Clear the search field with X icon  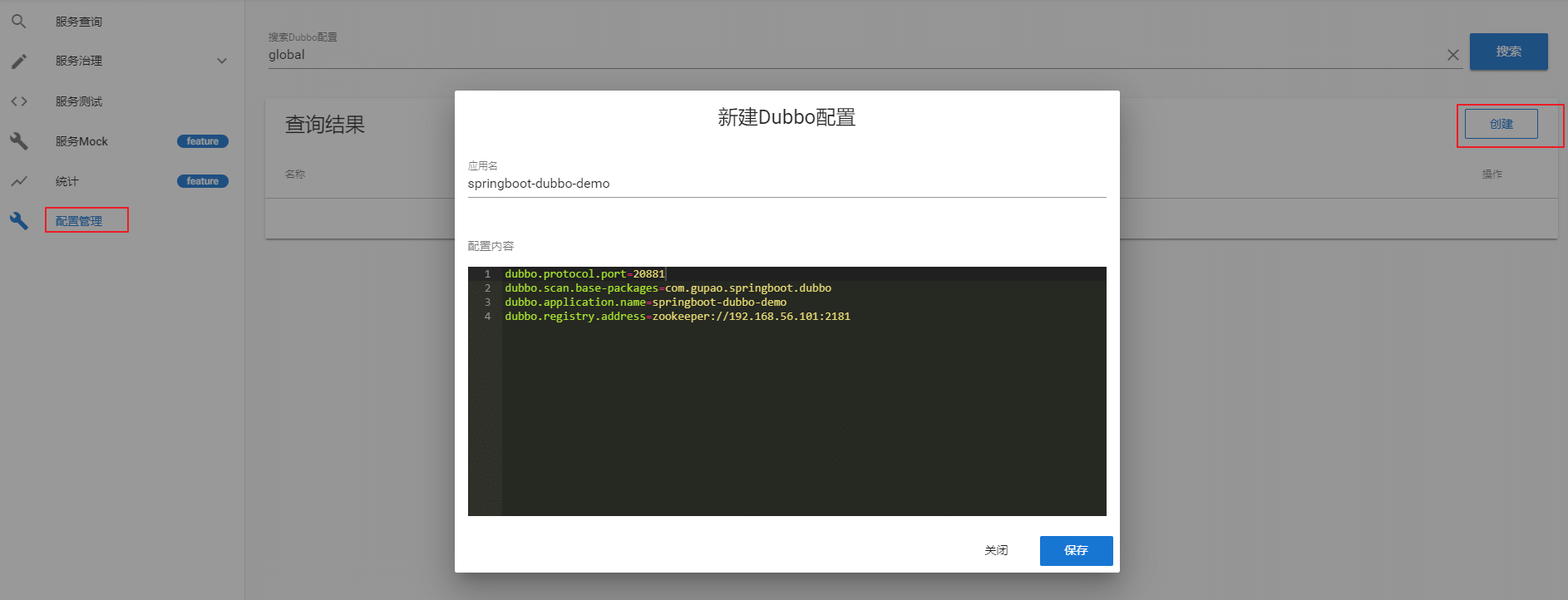(1452, 55)
